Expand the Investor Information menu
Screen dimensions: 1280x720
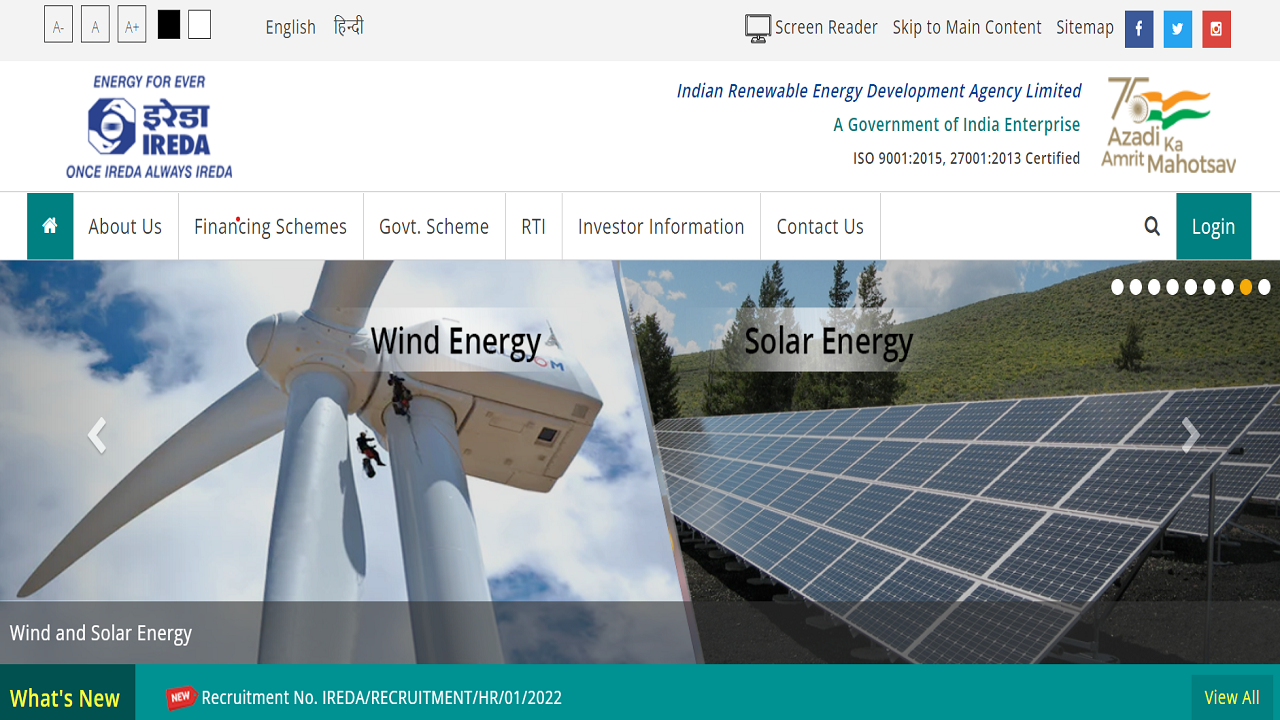661,227
